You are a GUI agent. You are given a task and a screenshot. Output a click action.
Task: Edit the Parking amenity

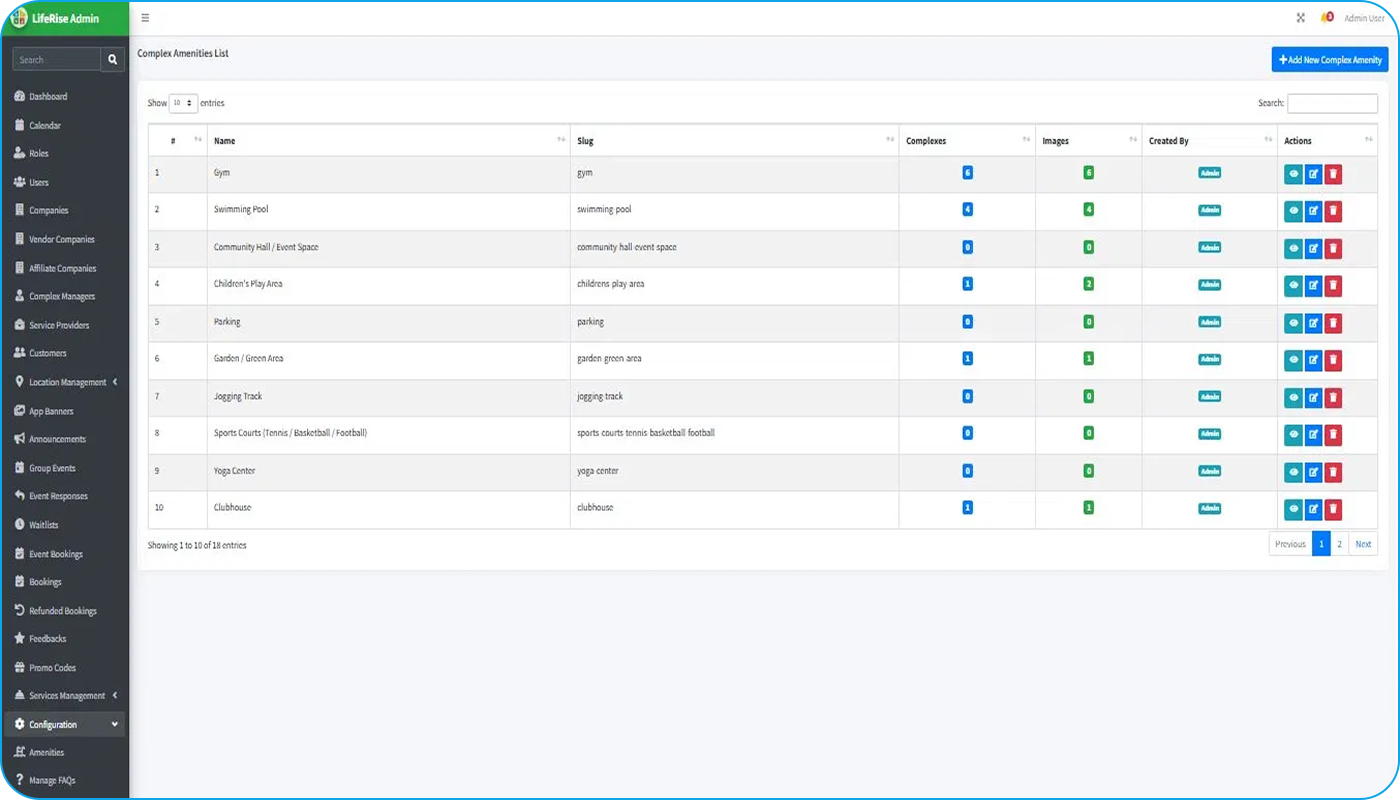(x=1313, y=323)
